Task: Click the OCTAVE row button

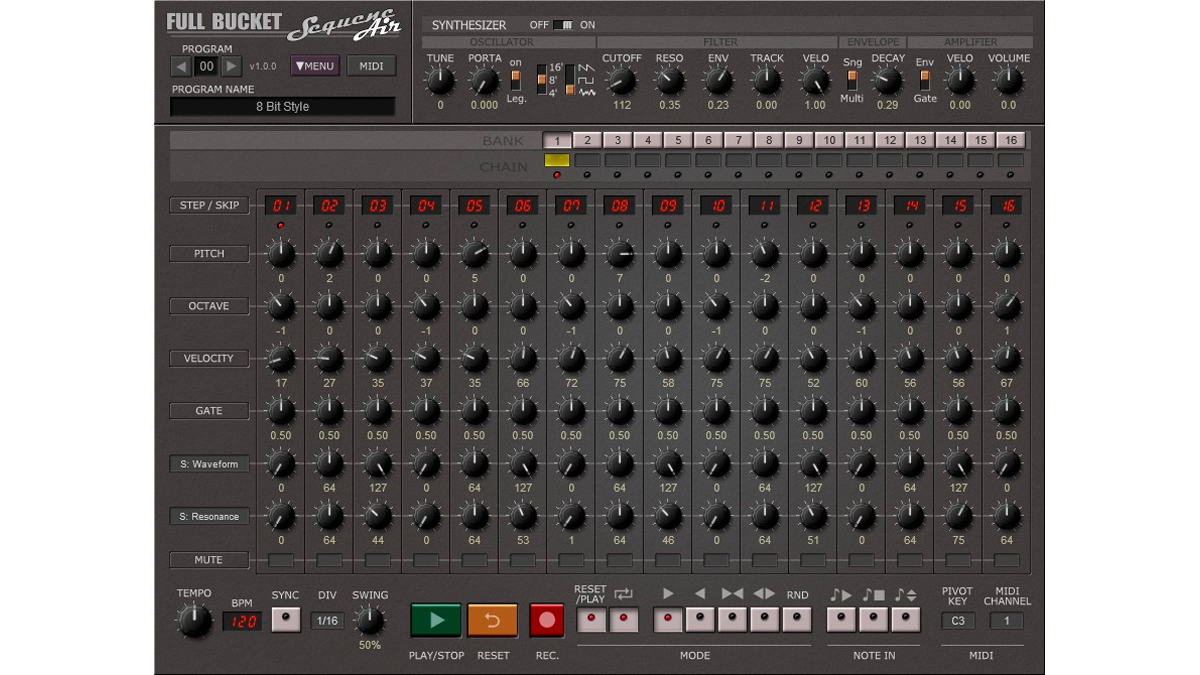Action: pyautogui.click(x=209, y=306)
